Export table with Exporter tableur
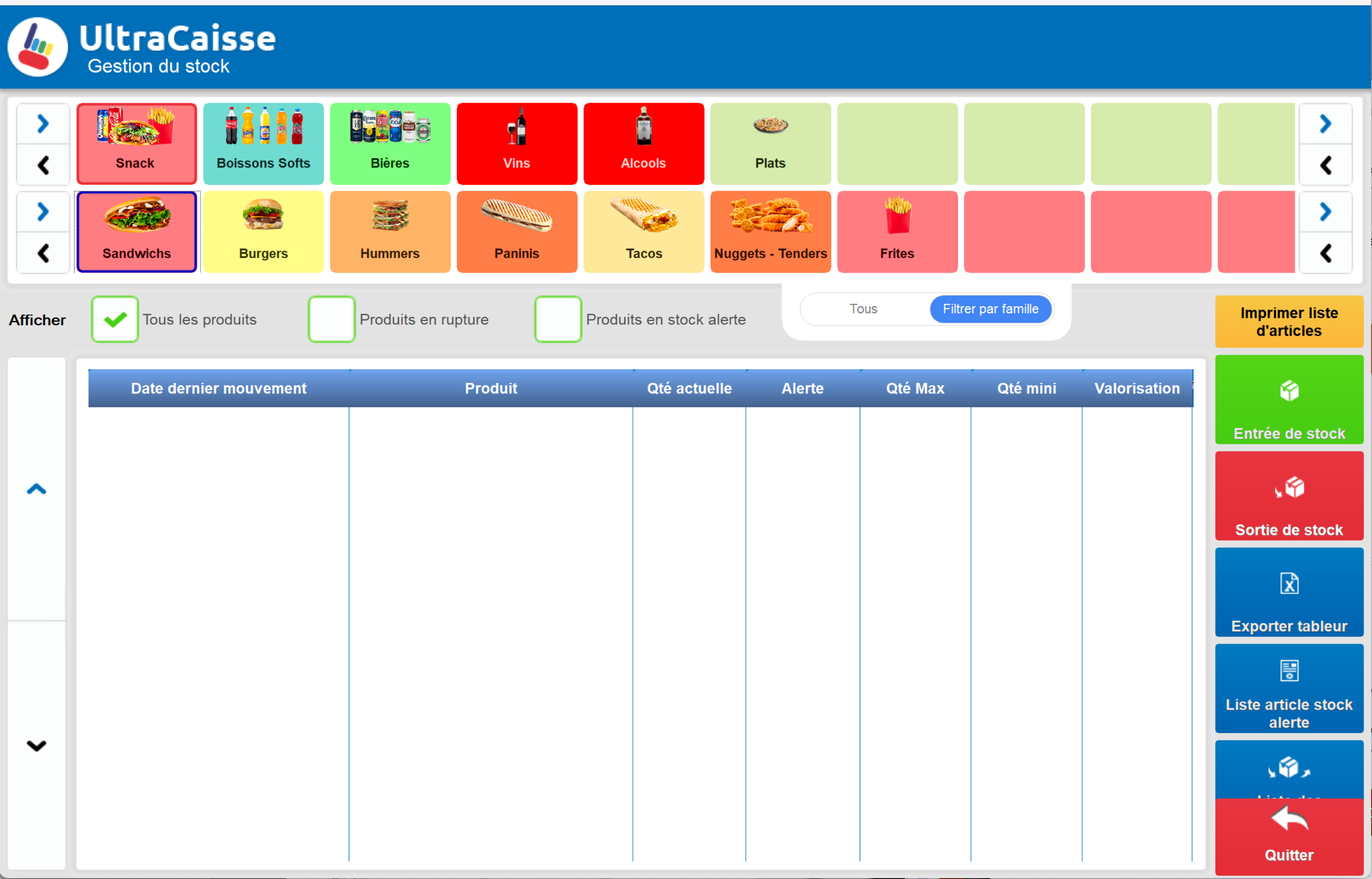The width and height of the screenshot is (1372, 879). [1288, 592]
